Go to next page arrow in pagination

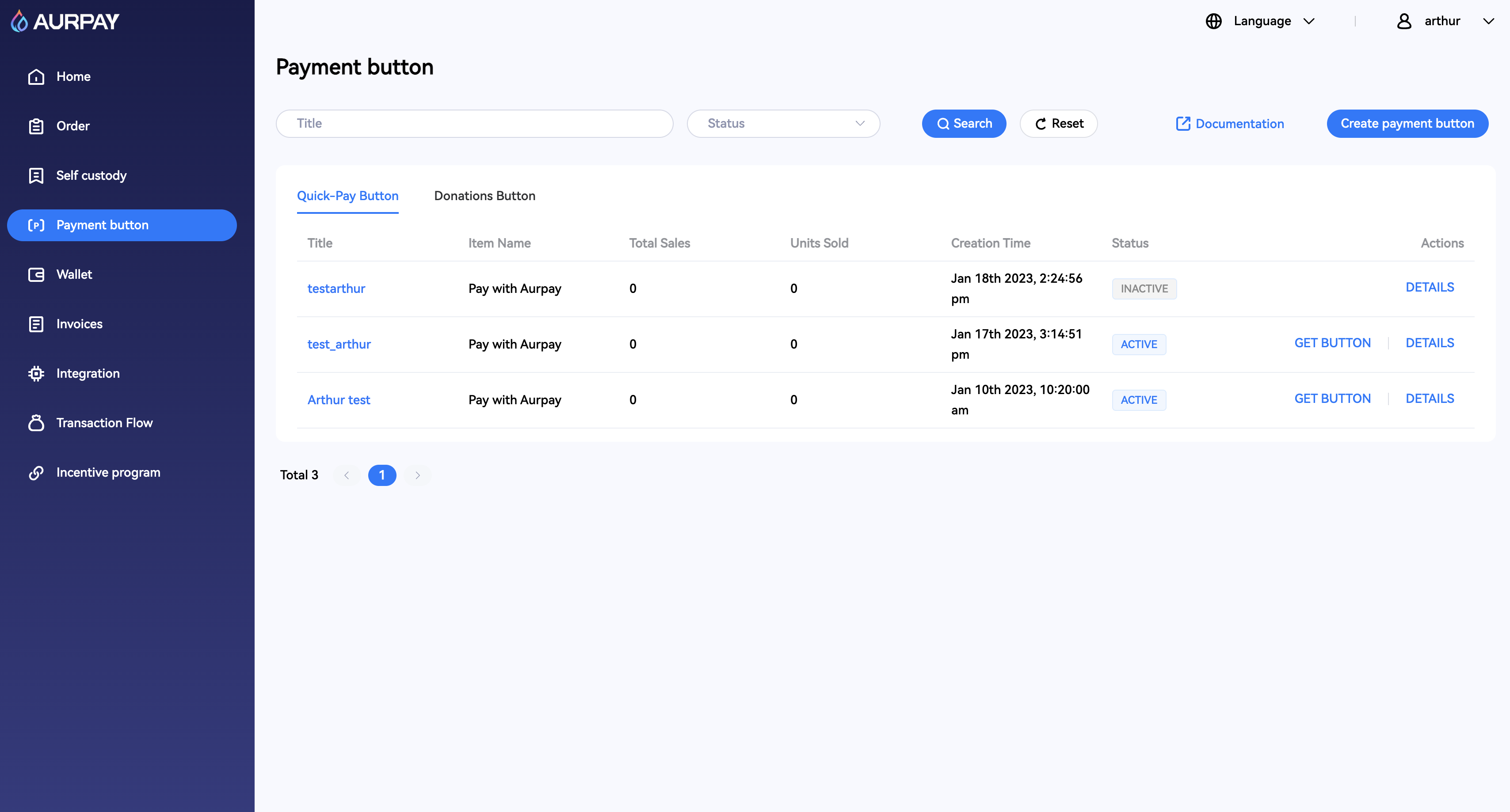tap(417, 475)
